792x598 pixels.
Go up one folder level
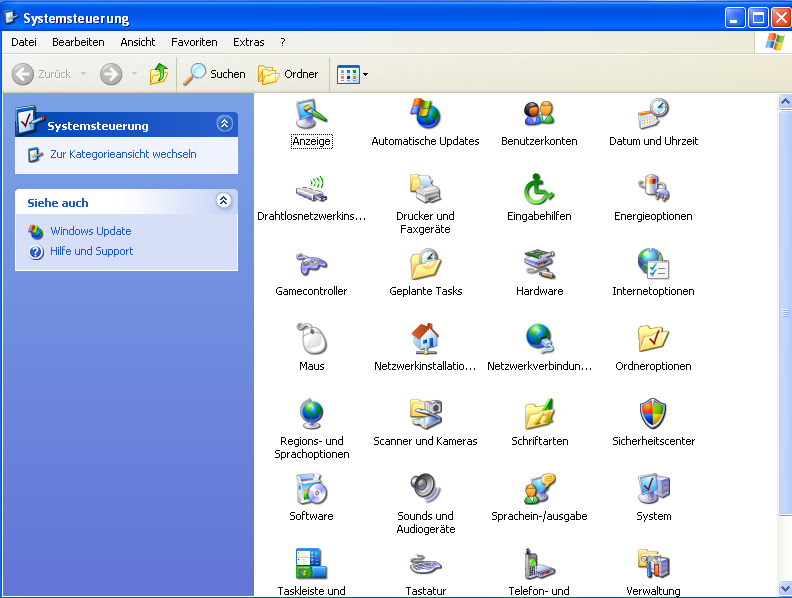click(x=159, y=74)
